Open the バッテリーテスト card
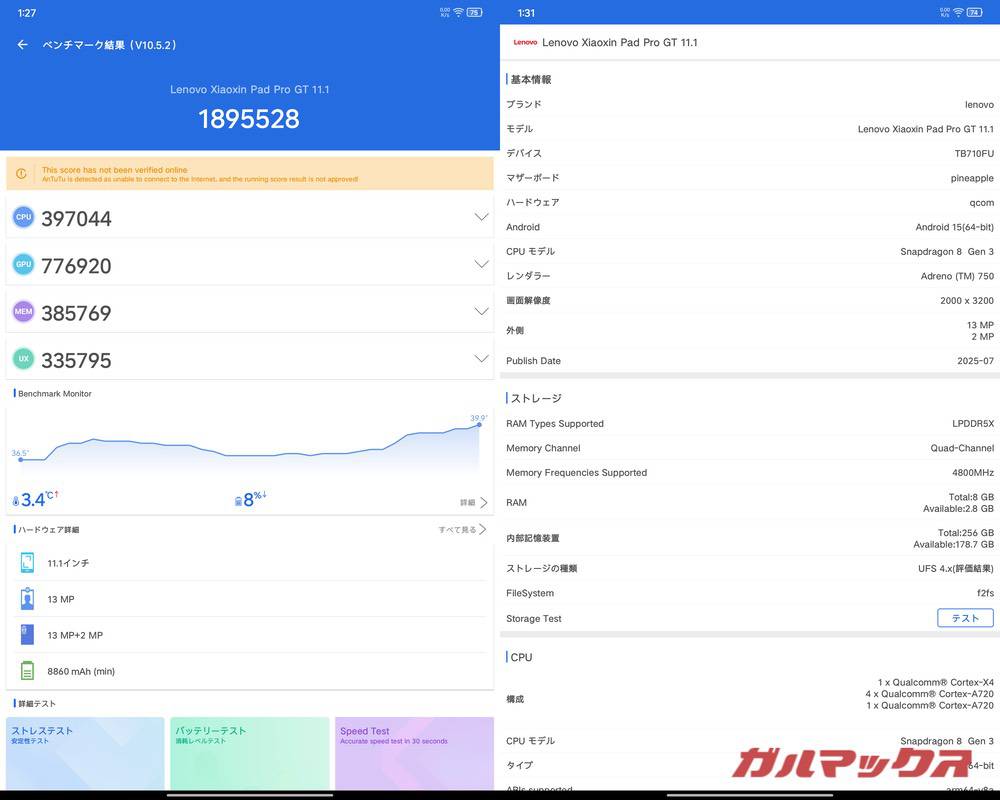Image resolution: width=1000 pixels, height=800 pixels. point(249,753)
